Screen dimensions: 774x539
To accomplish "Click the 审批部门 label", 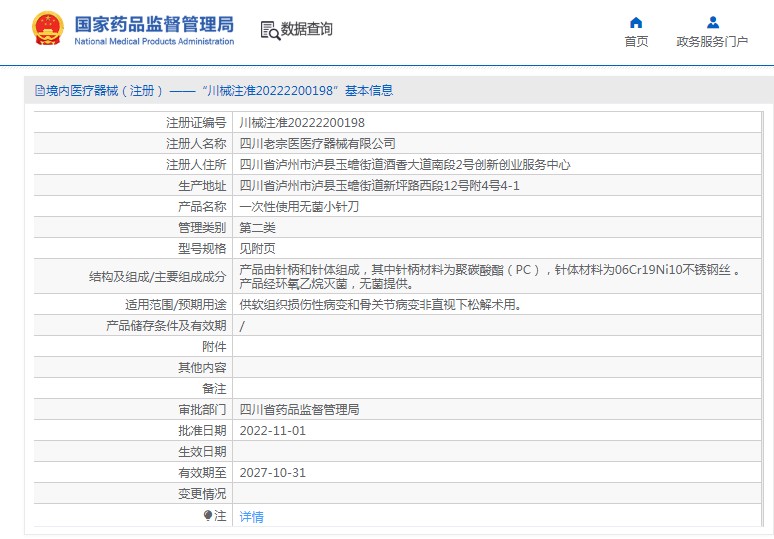I will click(202, 409).
